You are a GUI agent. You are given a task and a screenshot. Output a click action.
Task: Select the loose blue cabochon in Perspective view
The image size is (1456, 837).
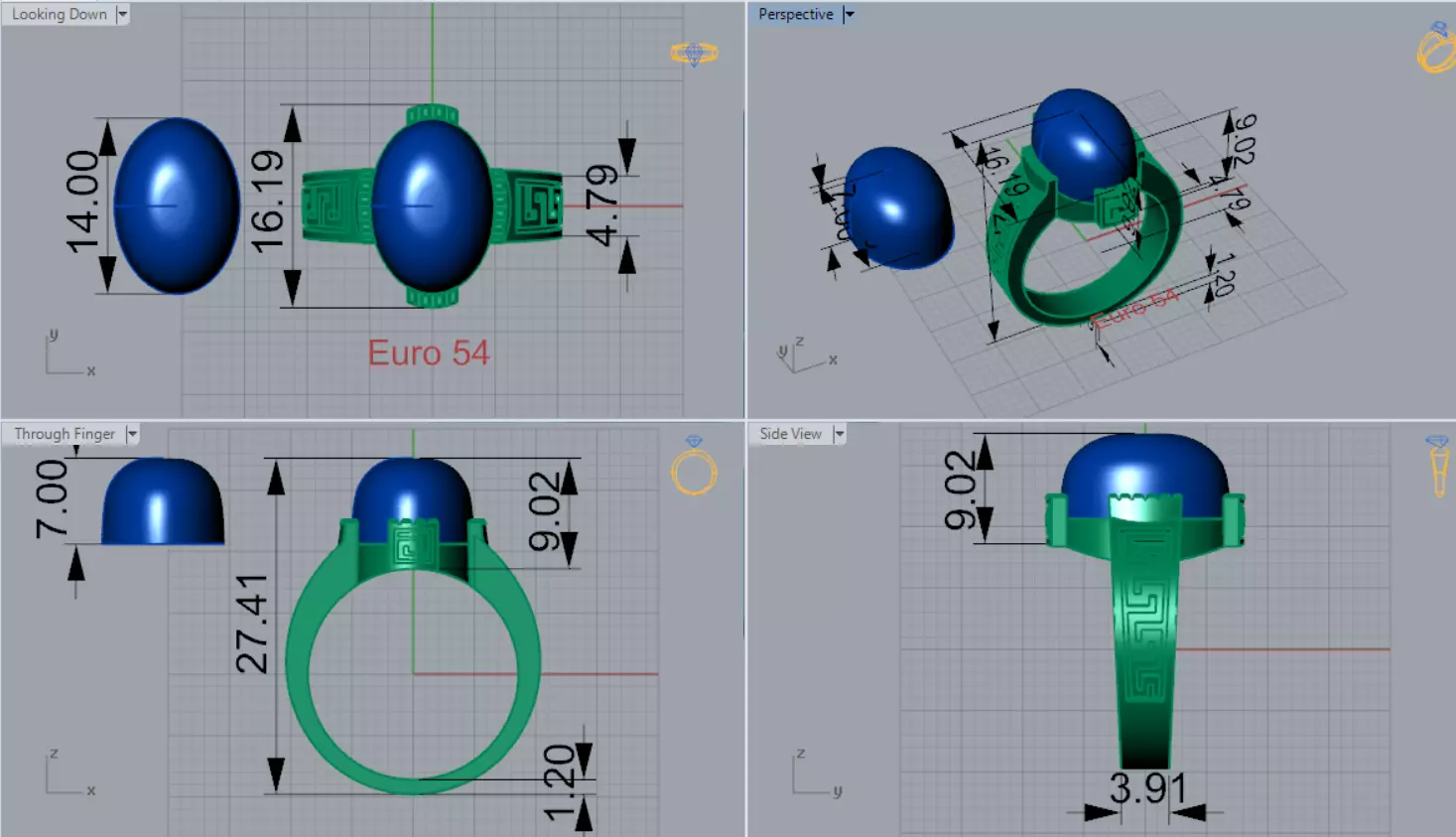(899, 208)
